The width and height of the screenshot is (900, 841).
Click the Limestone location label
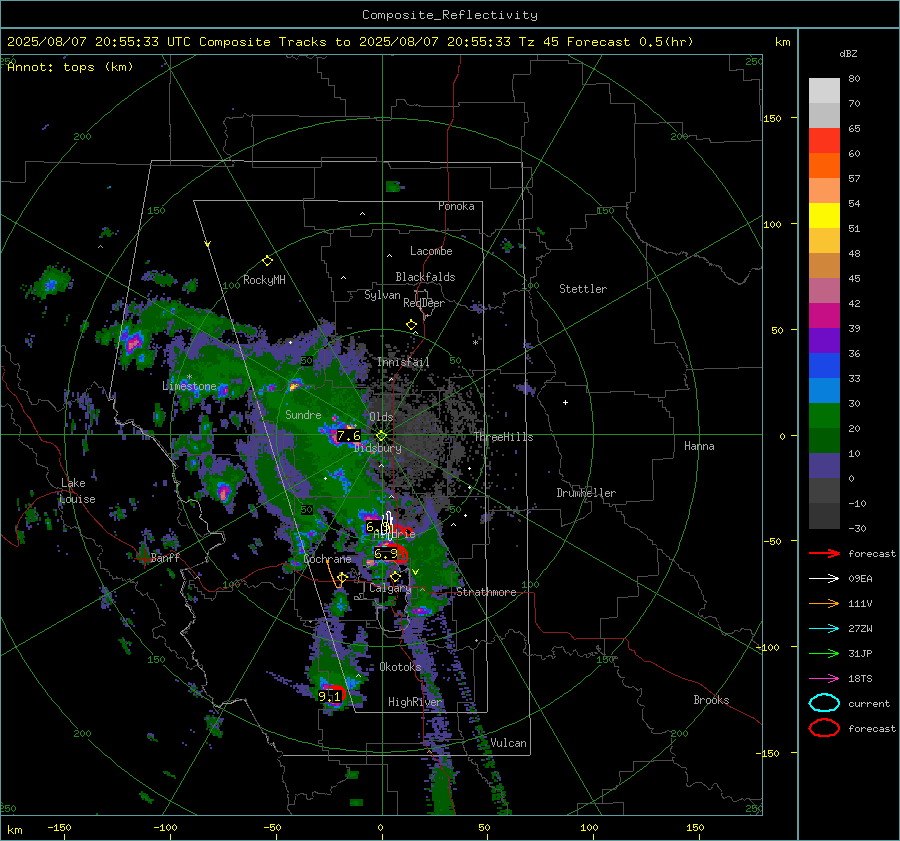tap(189, 386)
